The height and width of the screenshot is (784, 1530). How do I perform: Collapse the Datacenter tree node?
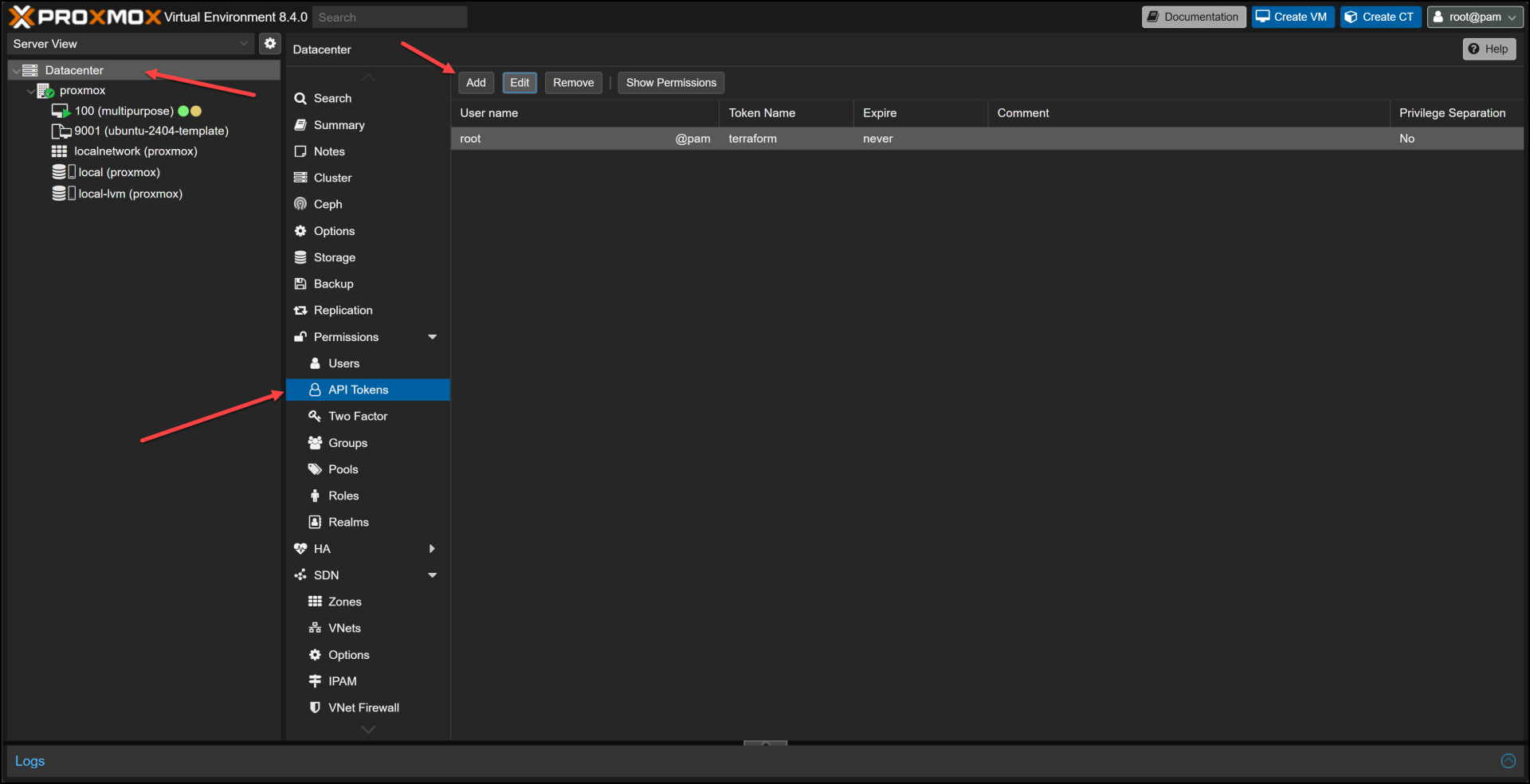click(x=15, y=70)
